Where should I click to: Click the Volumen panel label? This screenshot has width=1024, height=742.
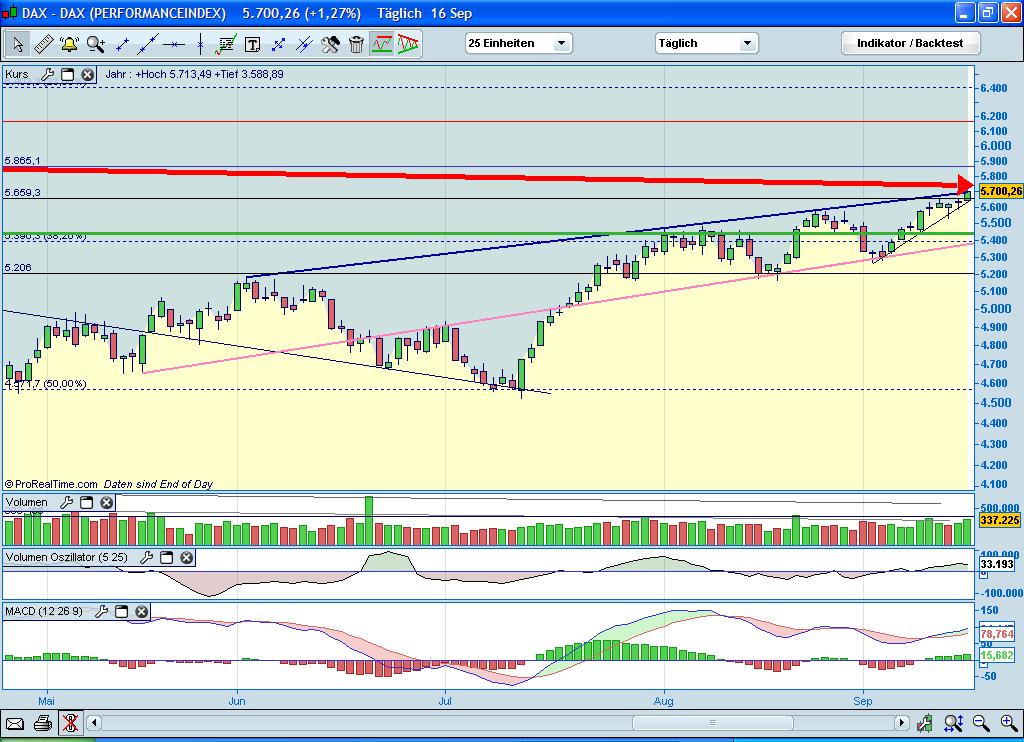[x=27, y=502]
